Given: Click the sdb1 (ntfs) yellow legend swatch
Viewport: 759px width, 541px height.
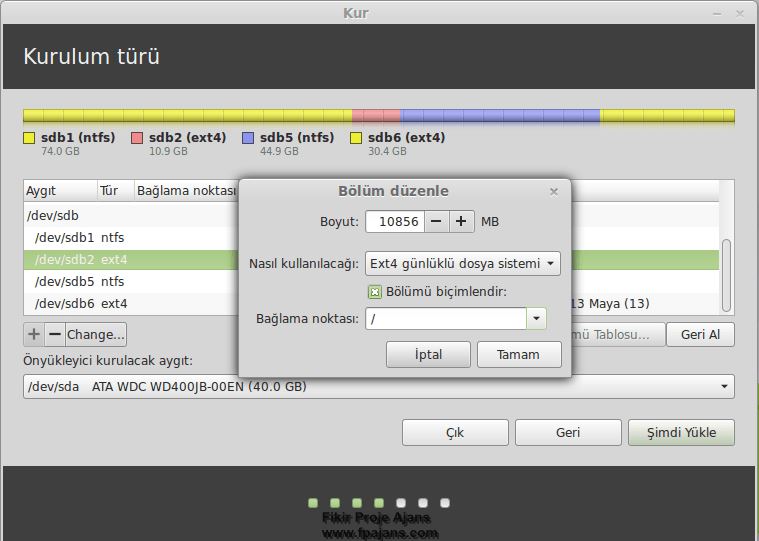Looking at the screenshot, I should point(29,138).
